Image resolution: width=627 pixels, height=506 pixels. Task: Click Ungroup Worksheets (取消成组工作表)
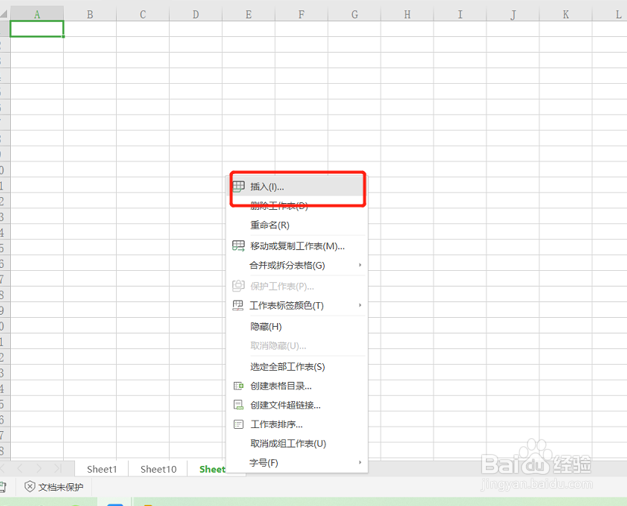coord(297,444)
